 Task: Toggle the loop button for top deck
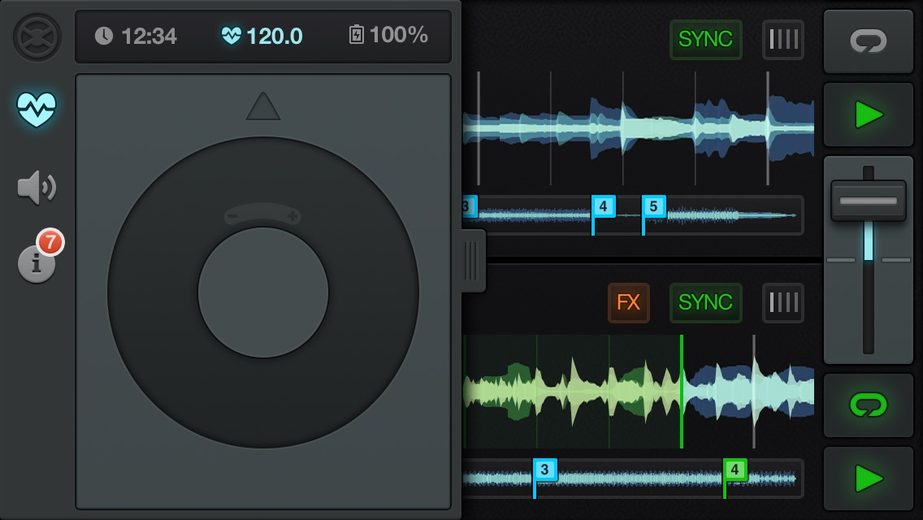tap(868, 41)
